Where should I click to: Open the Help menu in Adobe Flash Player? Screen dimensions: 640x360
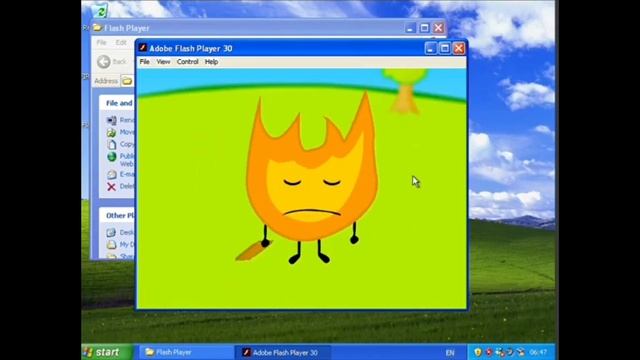[x=211, y=62]
